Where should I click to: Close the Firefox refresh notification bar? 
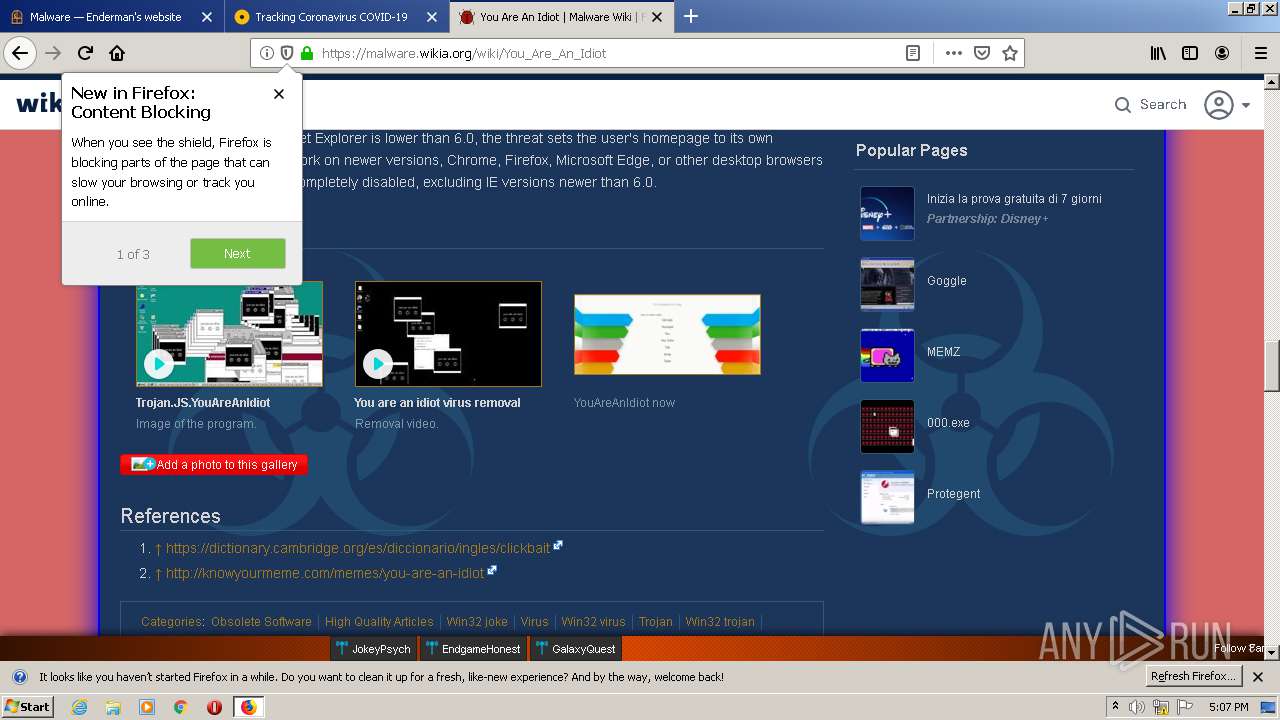click(x=1258, y=677)
